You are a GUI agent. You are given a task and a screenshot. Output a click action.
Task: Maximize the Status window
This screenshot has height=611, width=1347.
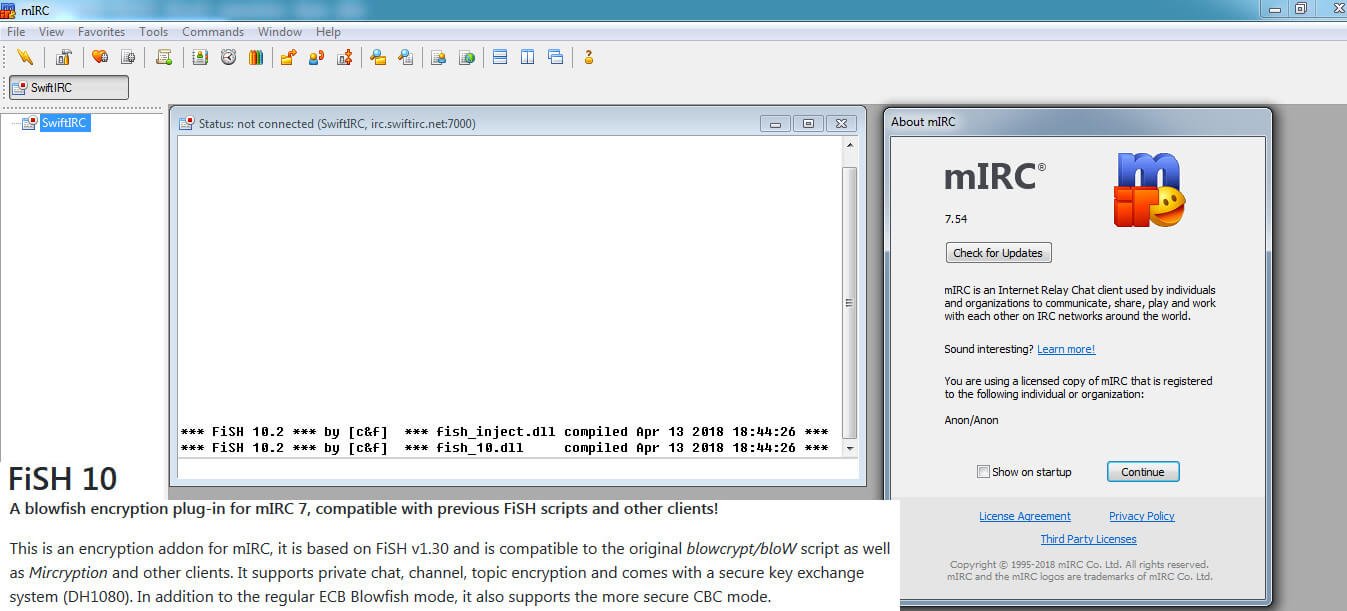click(x=808, y=124)
